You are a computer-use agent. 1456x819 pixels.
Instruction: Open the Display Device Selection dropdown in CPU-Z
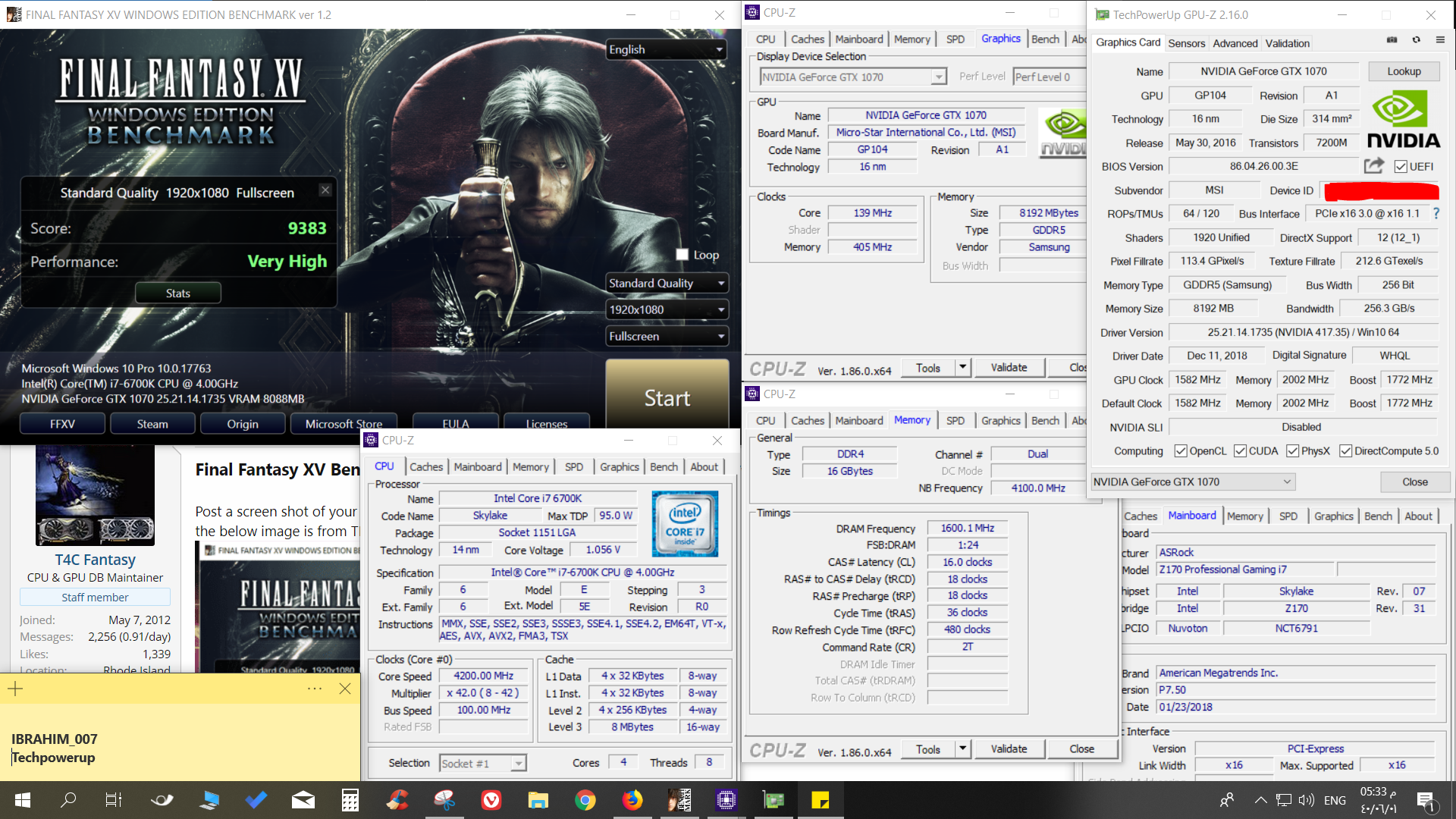(853, 77)
